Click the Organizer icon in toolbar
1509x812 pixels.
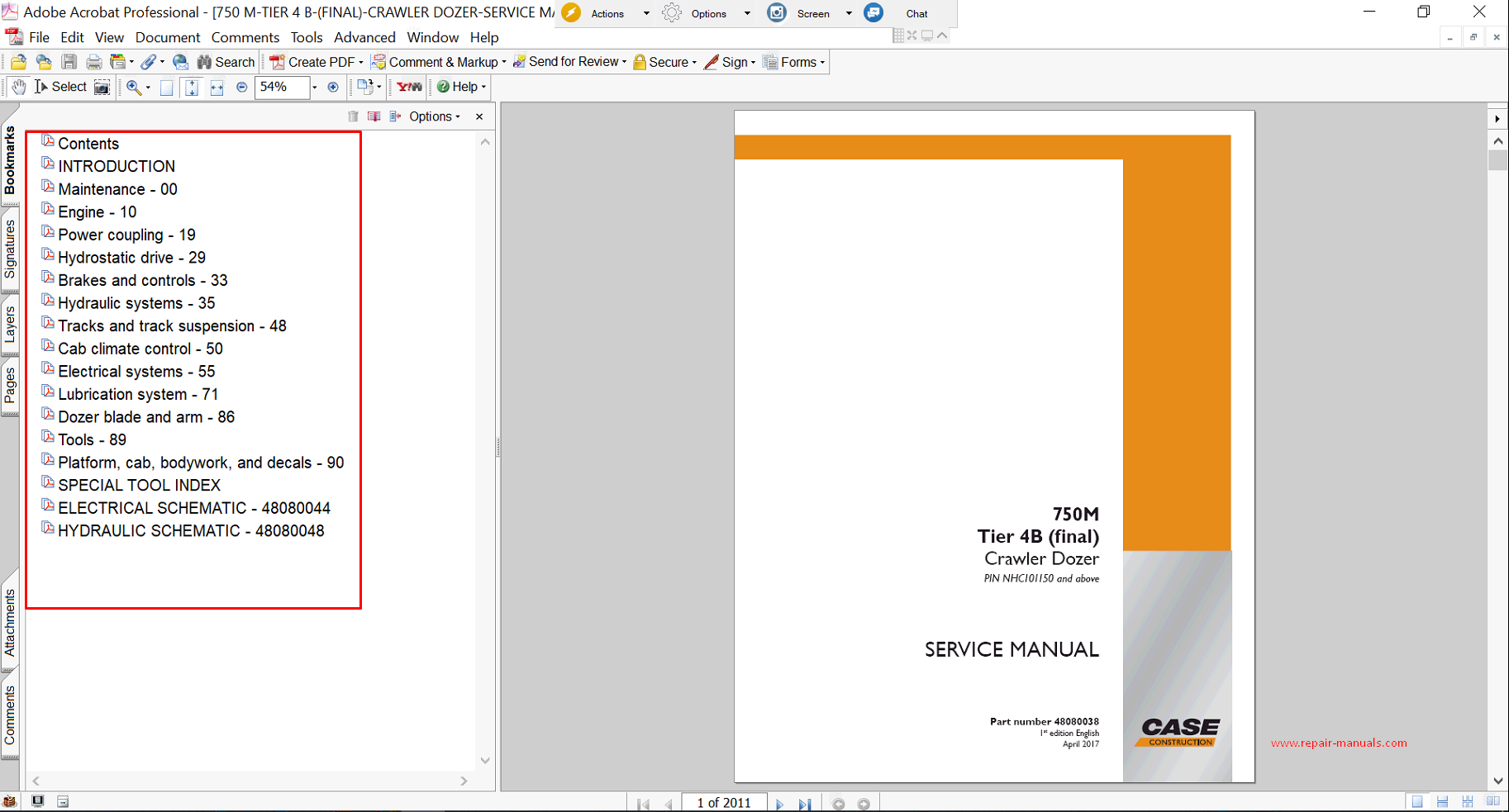(x=118, y=62)
